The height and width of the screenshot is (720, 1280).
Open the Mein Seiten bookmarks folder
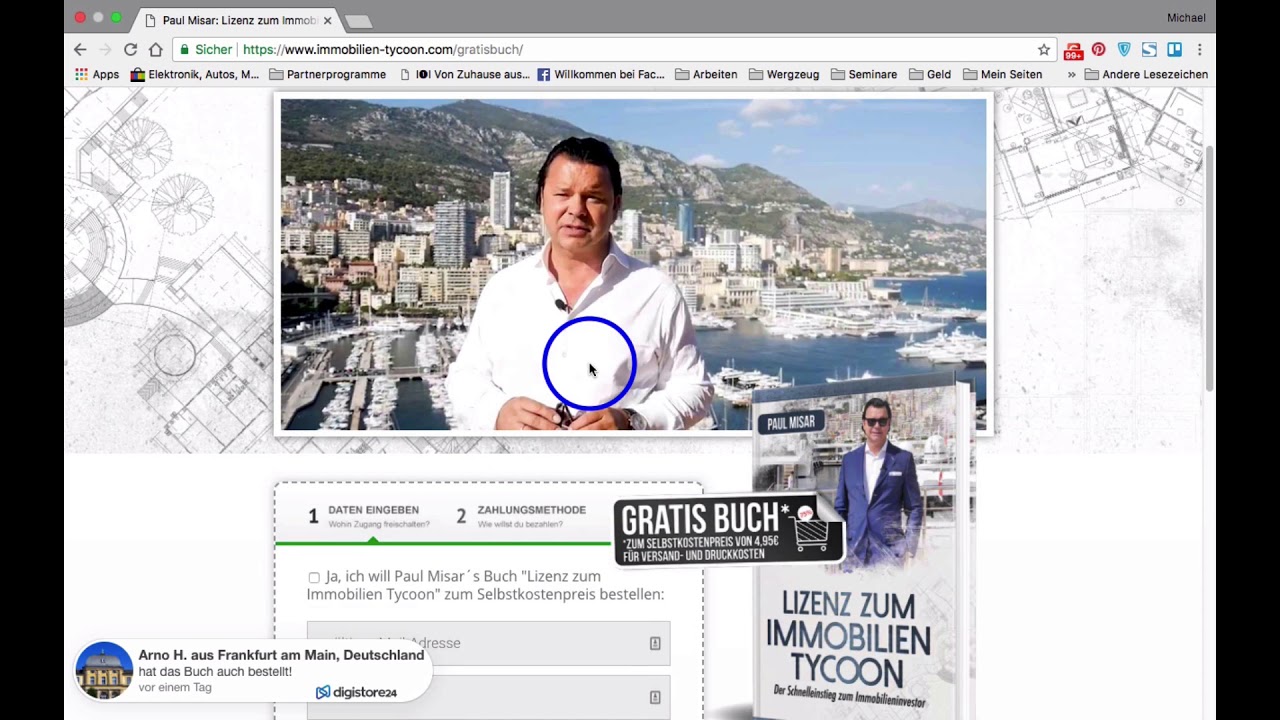(1003, 74)
